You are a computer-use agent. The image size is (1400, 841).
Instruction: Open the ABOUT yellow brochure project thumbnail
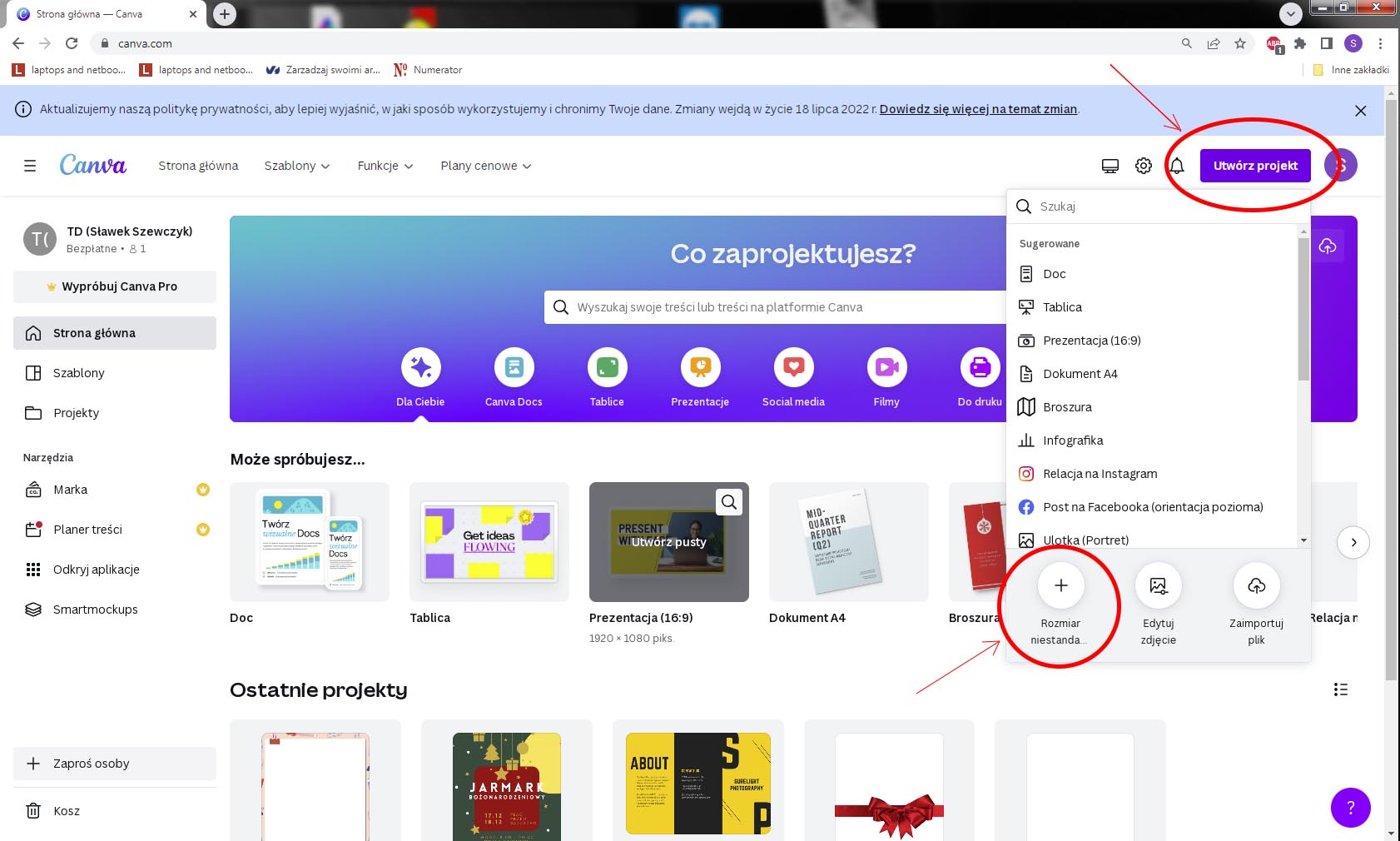coord(698,780)
